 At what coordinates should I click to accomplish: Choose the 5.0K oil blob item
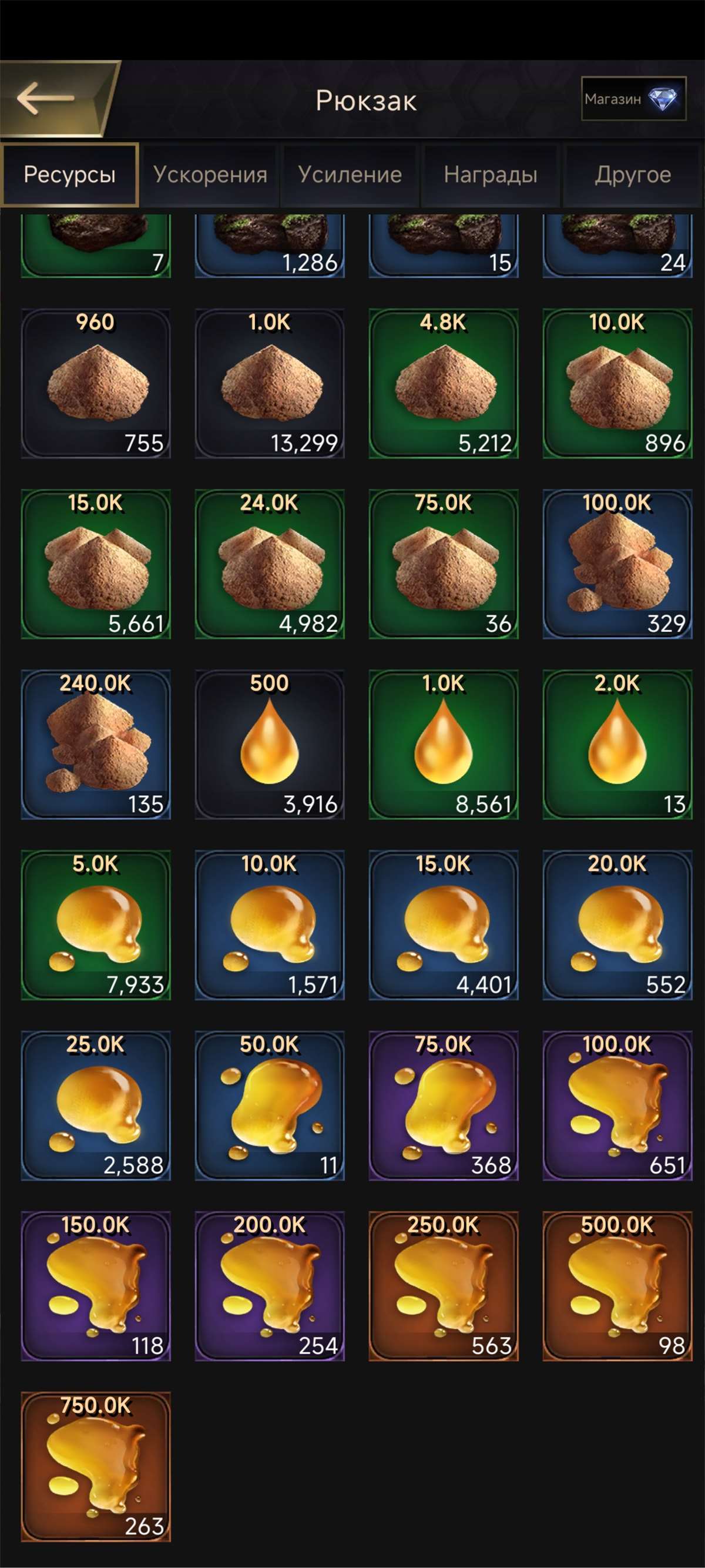tap(96, 925)
